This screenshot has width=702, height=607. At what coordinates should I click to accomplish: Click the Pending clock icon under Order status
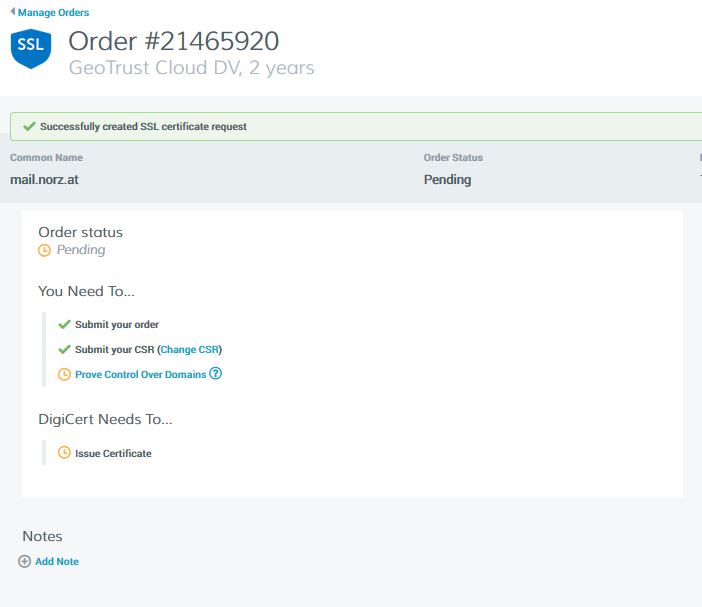coord(44,250)
